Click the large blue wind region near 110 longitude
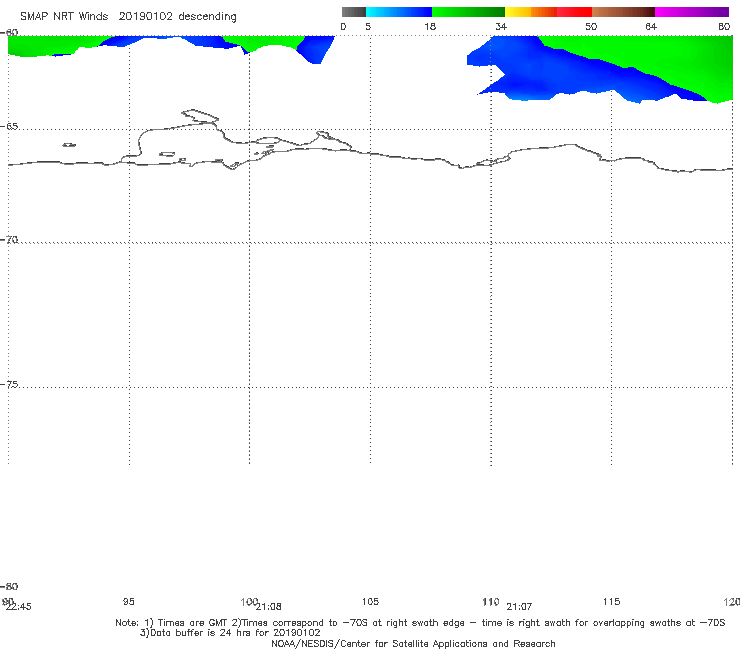Viewport: 740px width, 650px height. coord(543,71)
